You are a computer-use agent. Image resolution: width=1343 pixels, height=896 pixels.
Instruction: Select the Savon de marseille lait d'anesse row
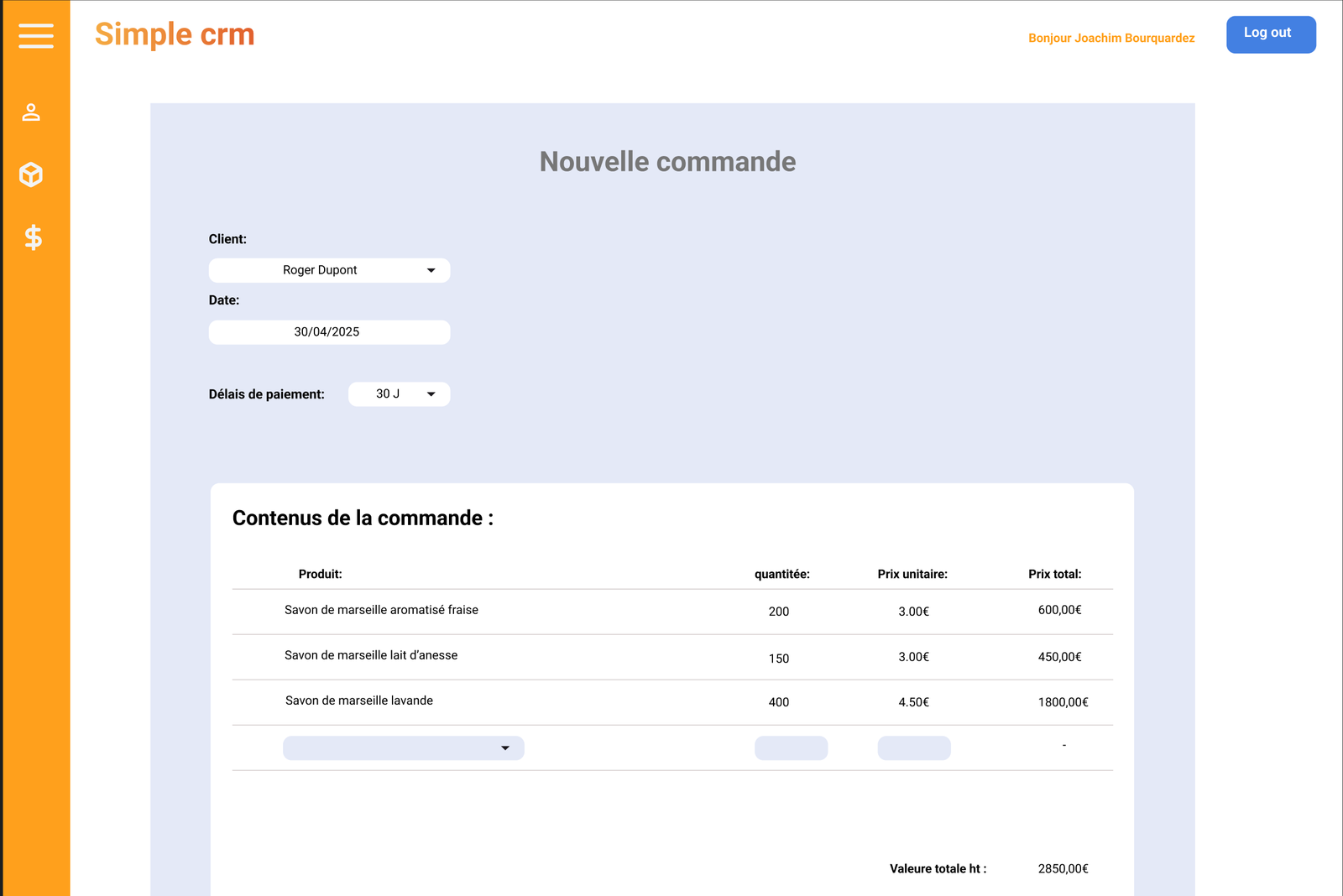pyautogui.click(x=672, y=657)
